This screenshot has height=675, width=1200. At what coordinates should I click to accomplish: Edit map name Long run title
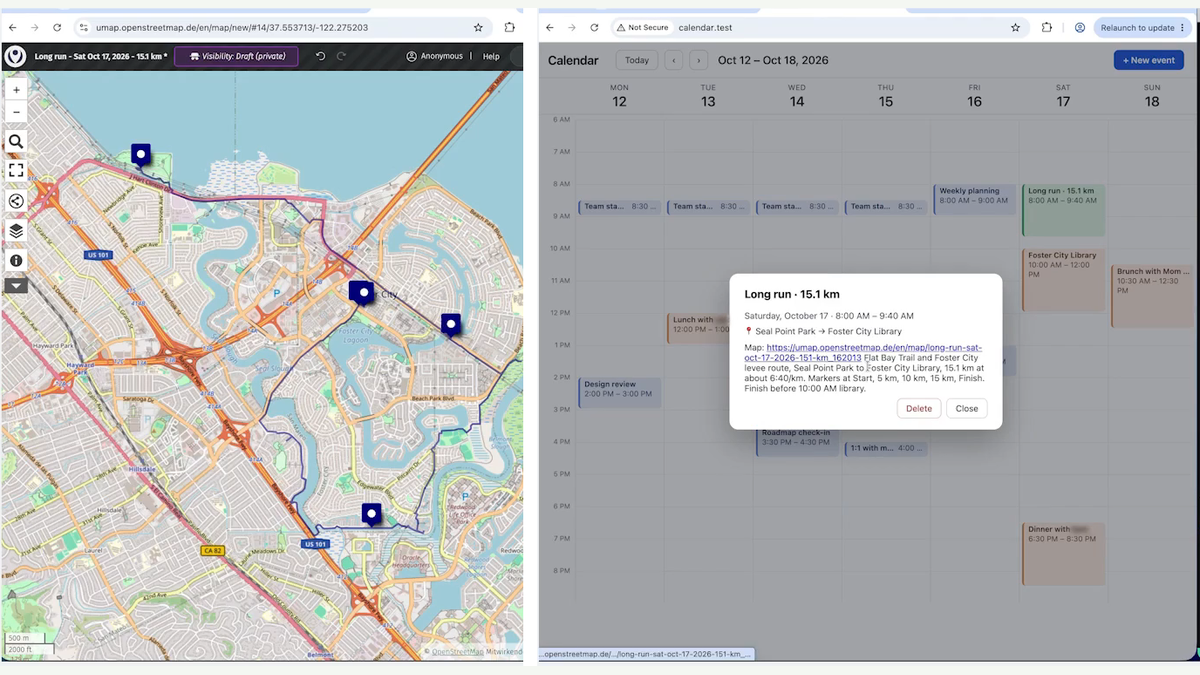tap(100, 56)
